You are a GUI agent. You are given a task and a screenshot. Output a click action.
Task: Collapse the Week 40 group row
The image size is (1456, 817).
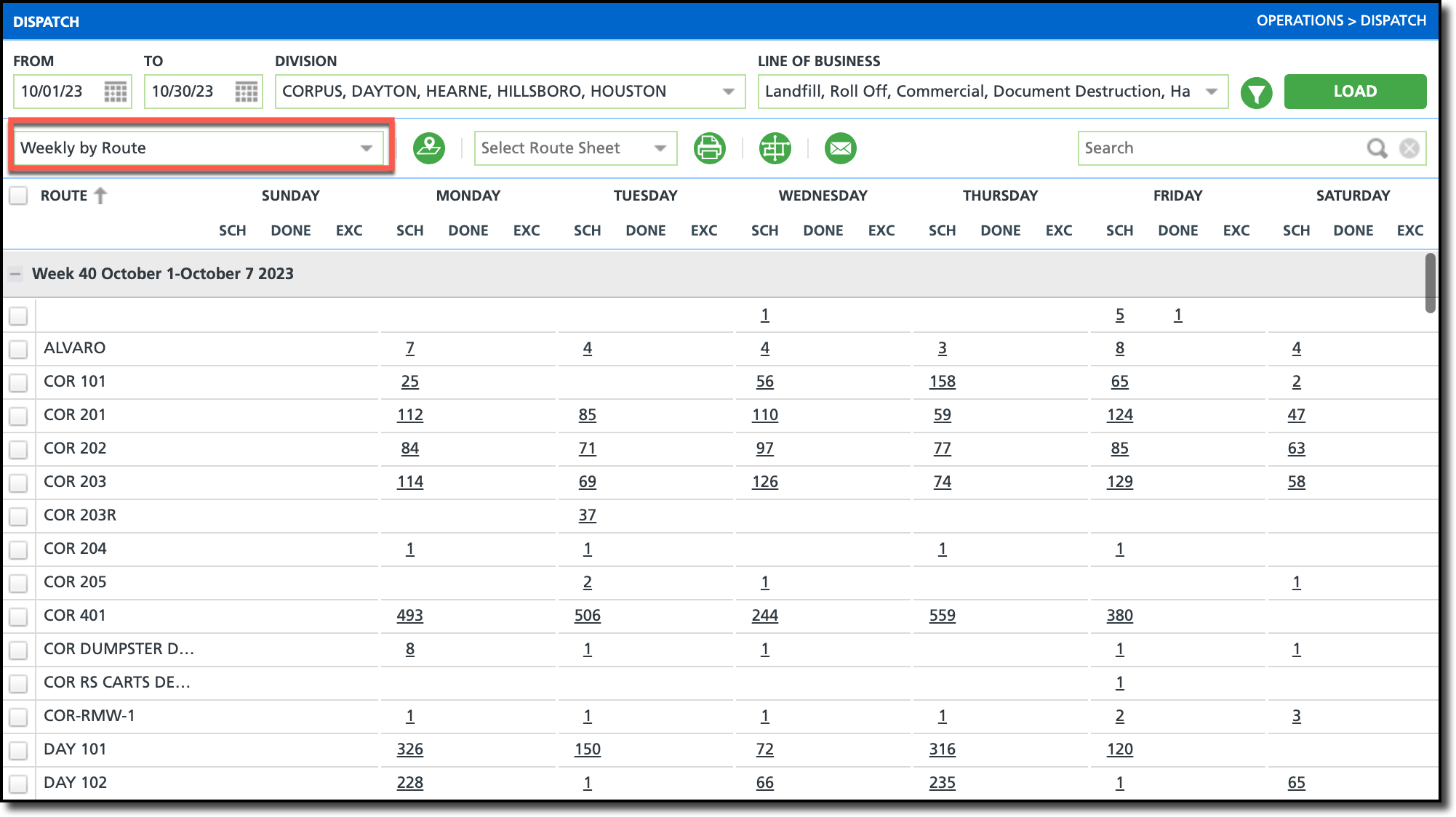(15, 274)
